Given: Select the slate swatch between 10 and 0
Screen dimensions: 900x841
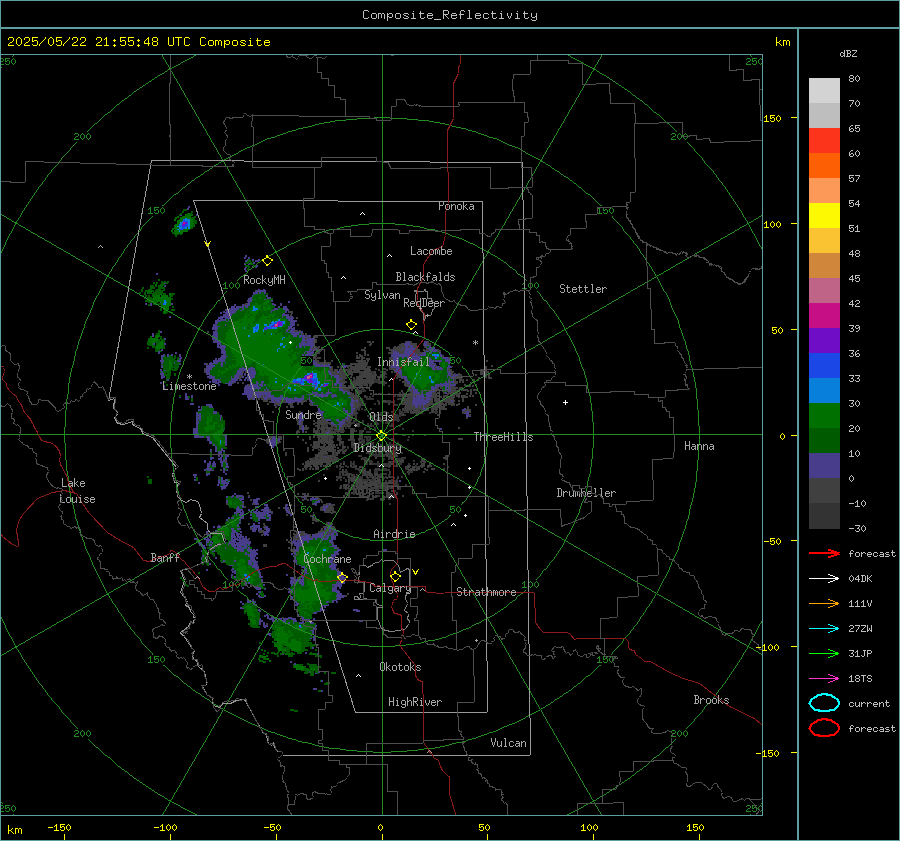Looking at the screenshot, I should pos(824,466).
